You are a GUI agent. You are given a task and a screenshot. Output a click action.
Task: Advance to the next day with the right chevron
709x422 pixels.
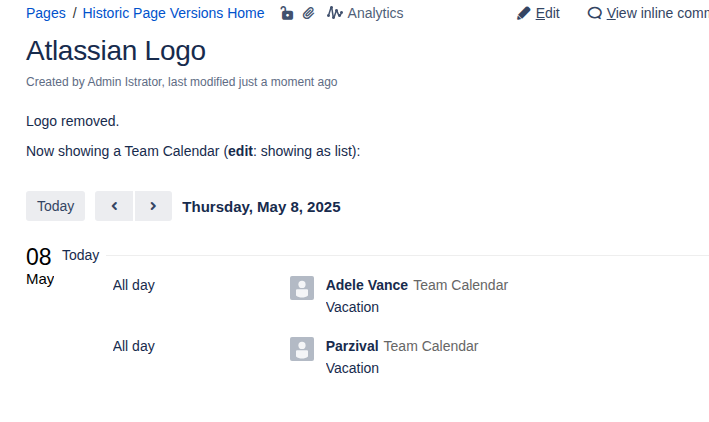(x=153, y=206)
